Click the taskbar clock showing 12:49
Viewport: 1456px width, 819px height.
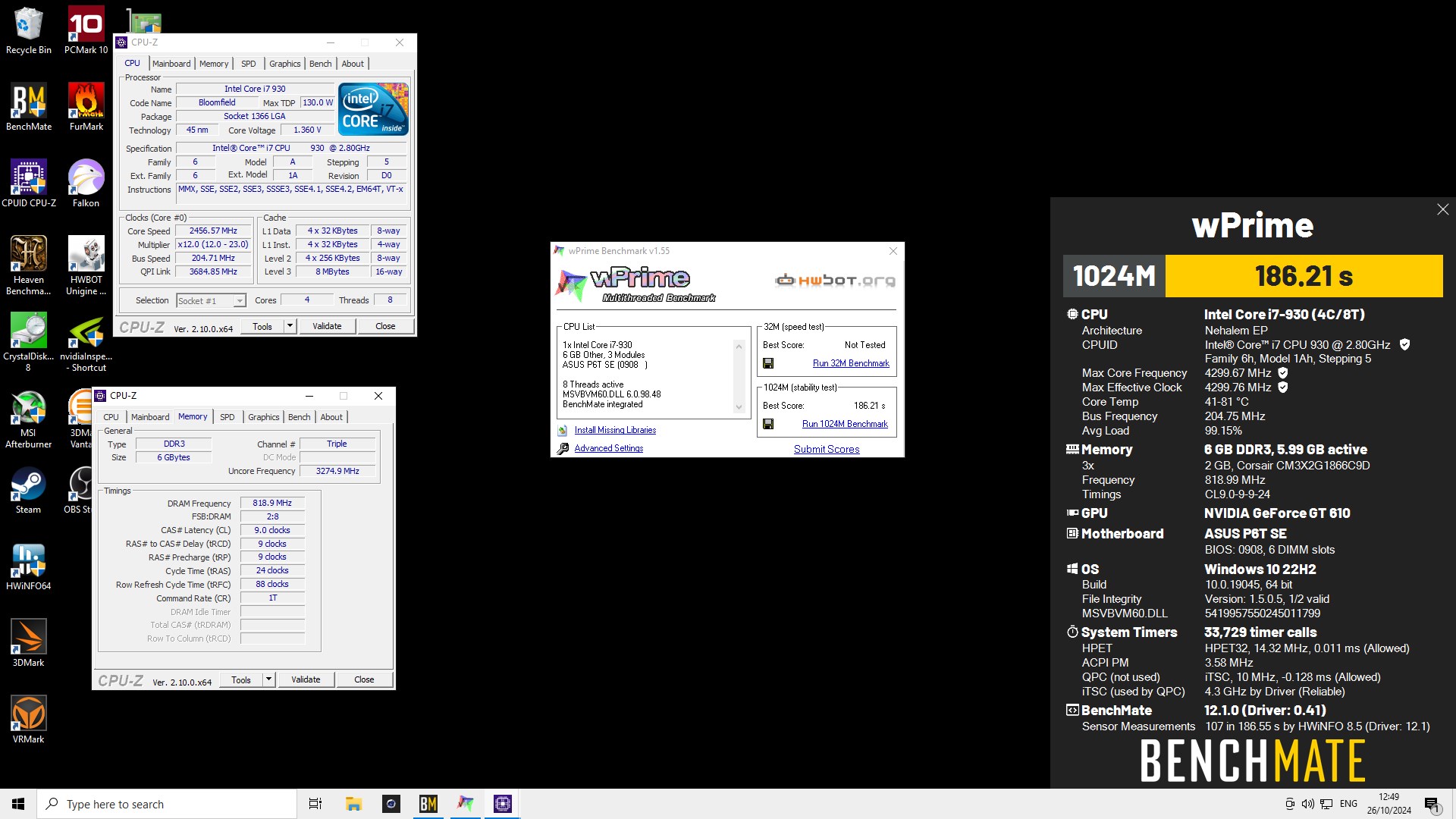(x=1389, y=804)
